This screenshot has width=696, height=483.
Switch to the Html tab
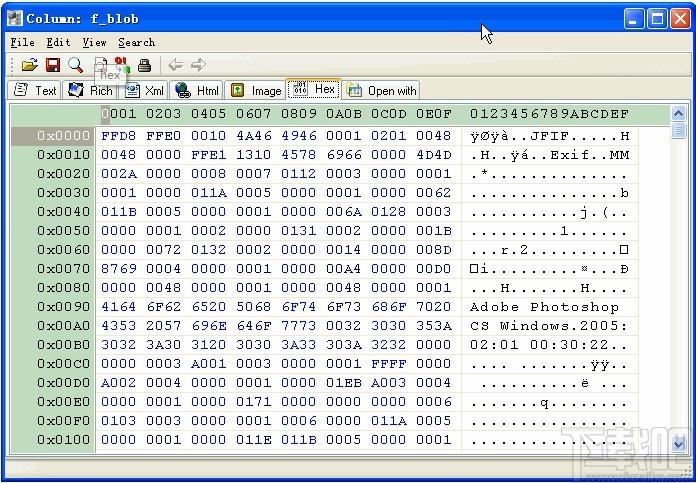(x=196, y=90)
